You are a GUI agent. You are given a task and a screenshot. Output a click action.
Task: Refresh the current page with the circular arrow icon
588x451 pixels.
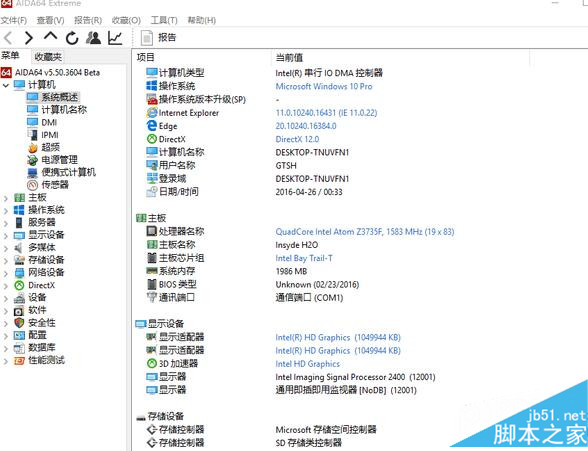click(72, 38)
